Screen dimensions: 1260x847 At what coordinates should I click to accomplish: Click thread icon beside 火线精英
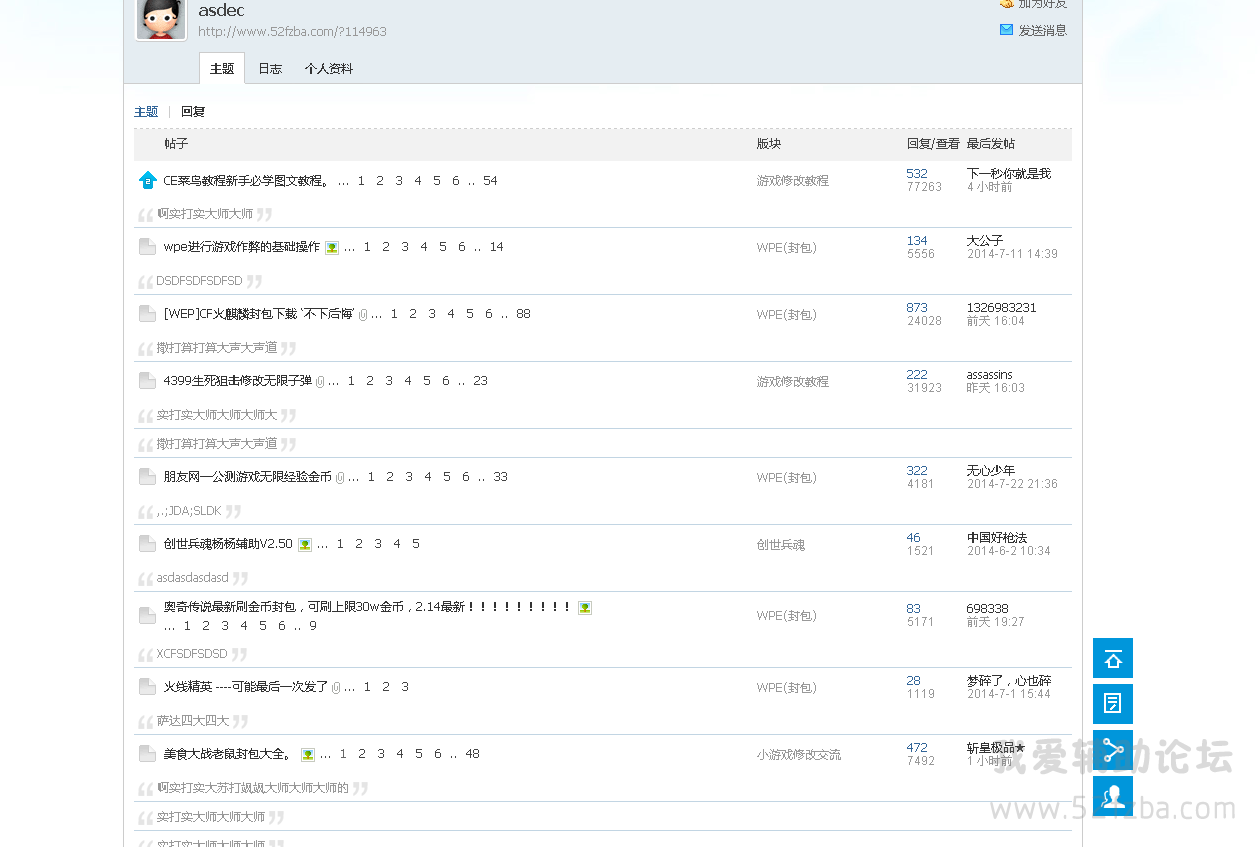tap(147, 687)
